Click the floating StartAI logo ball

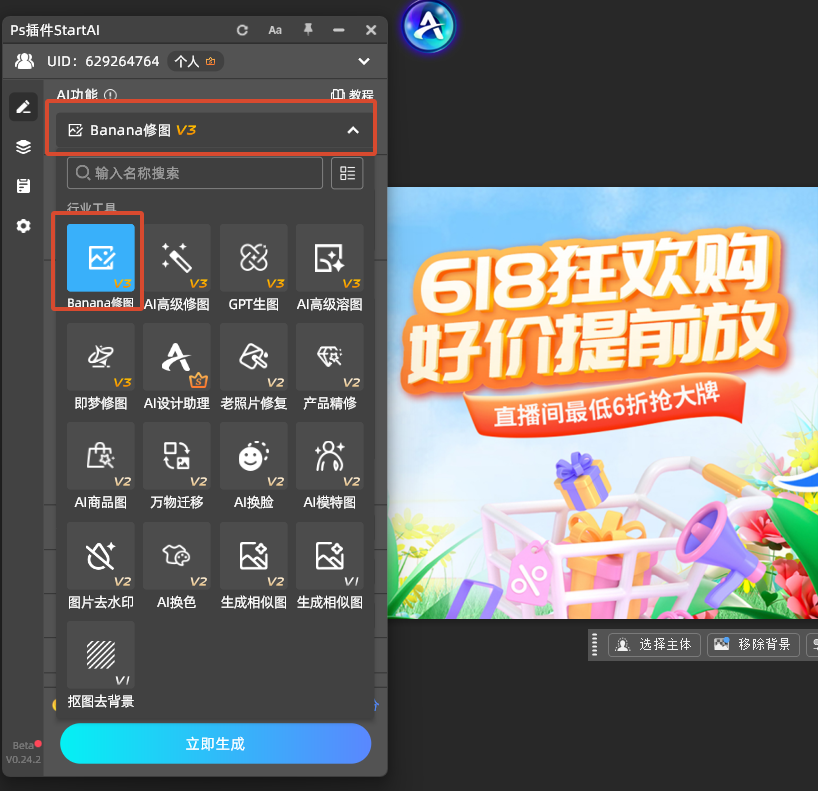click(x=429, y=27)
